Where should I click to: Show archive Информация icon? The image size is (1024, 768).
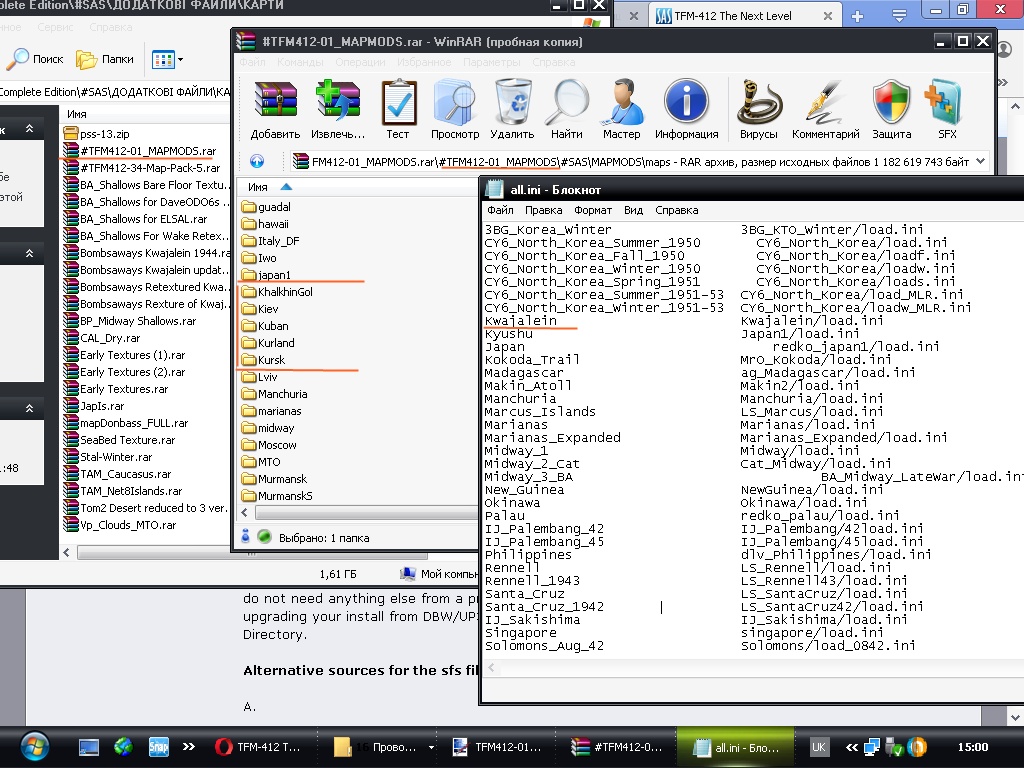click(x=687, y=103)
